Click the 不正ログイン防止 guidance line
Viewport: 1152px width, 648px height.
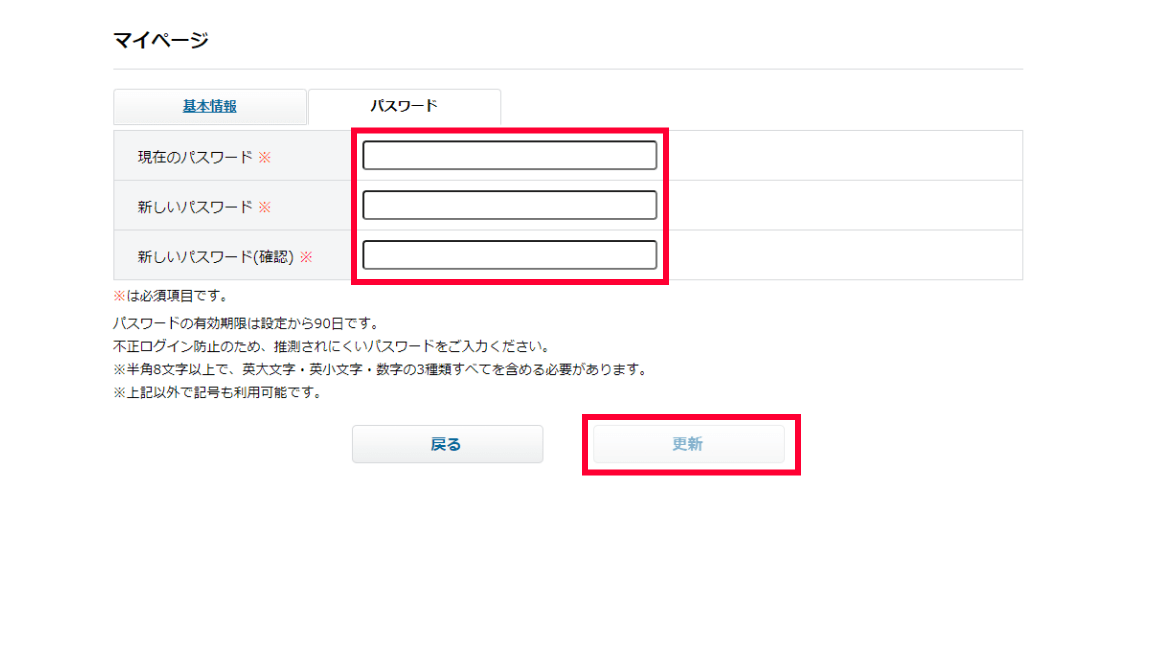tap(330, 347)
